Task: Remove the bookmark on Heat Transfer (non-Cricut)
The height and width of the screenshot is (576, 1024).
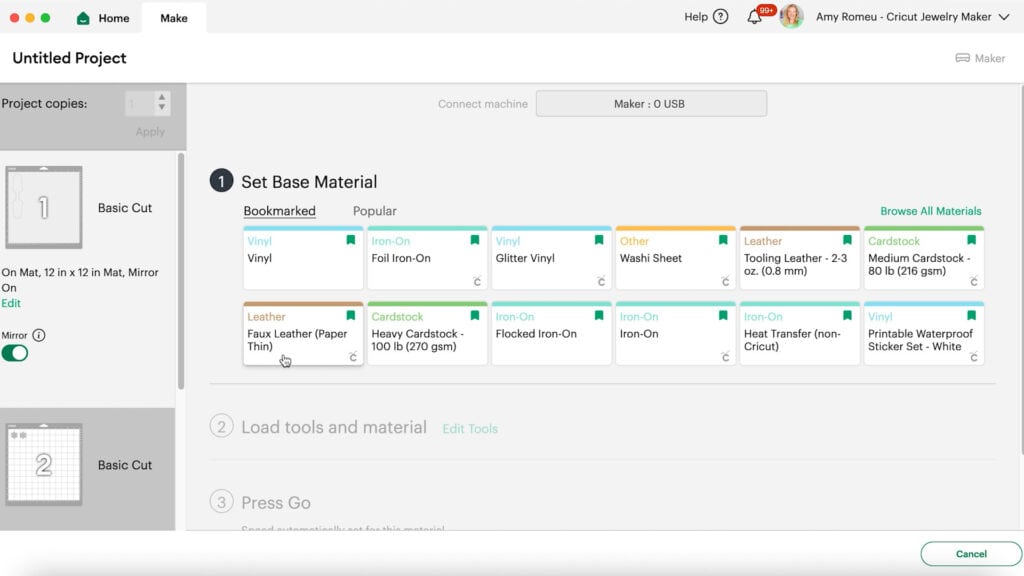Action: [847, 316]
